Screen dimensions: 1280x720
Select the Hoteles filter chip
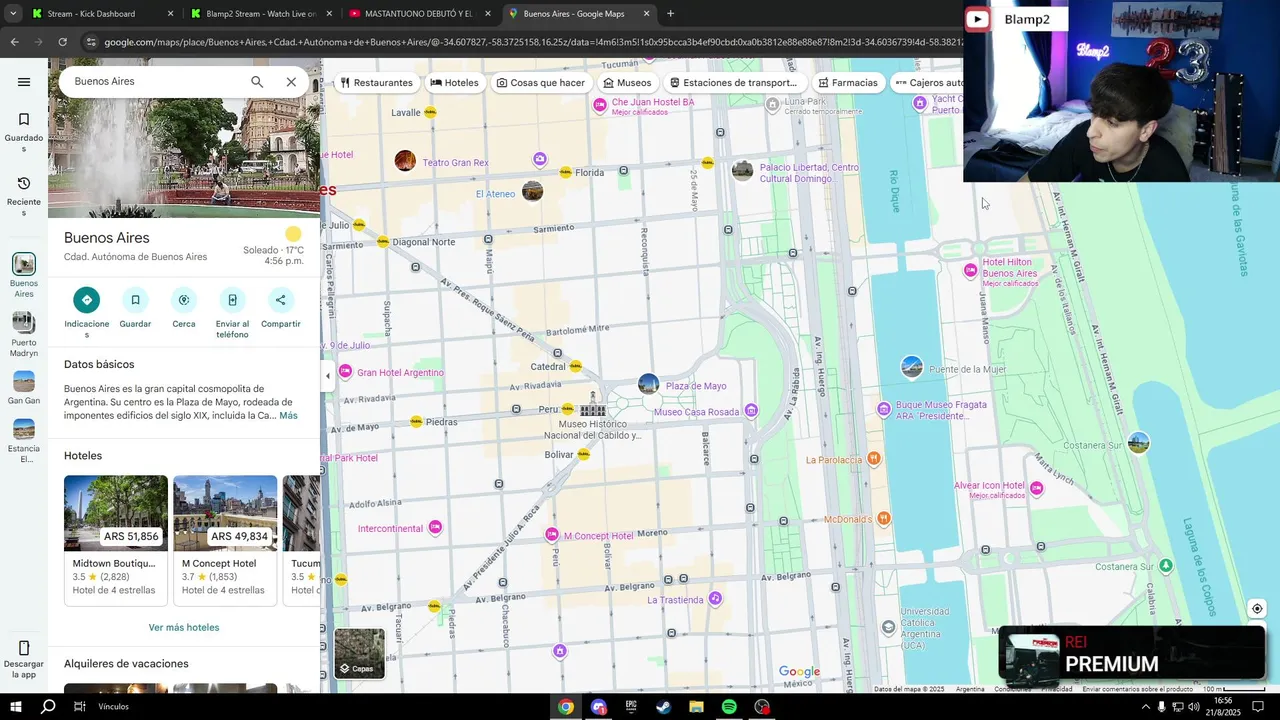point(455,83)
